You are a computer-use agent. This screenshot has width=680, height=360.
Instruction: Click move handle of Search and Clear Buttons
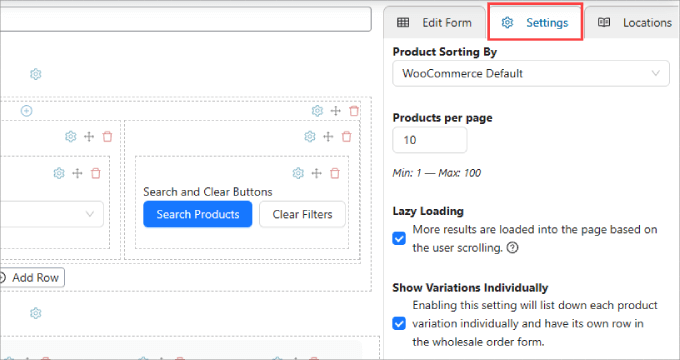tap(317, 173)
